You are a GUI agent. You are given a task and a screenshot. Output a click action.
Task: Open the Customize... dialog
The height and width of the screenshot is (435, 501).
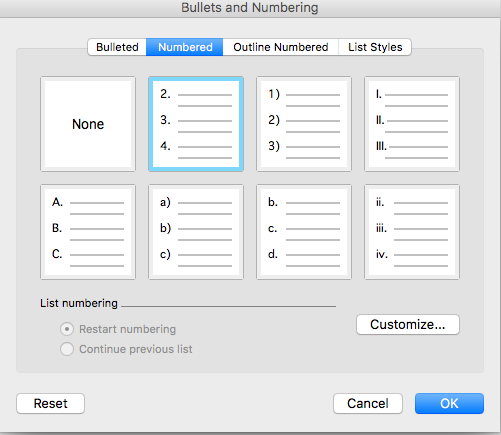(408, 324)
